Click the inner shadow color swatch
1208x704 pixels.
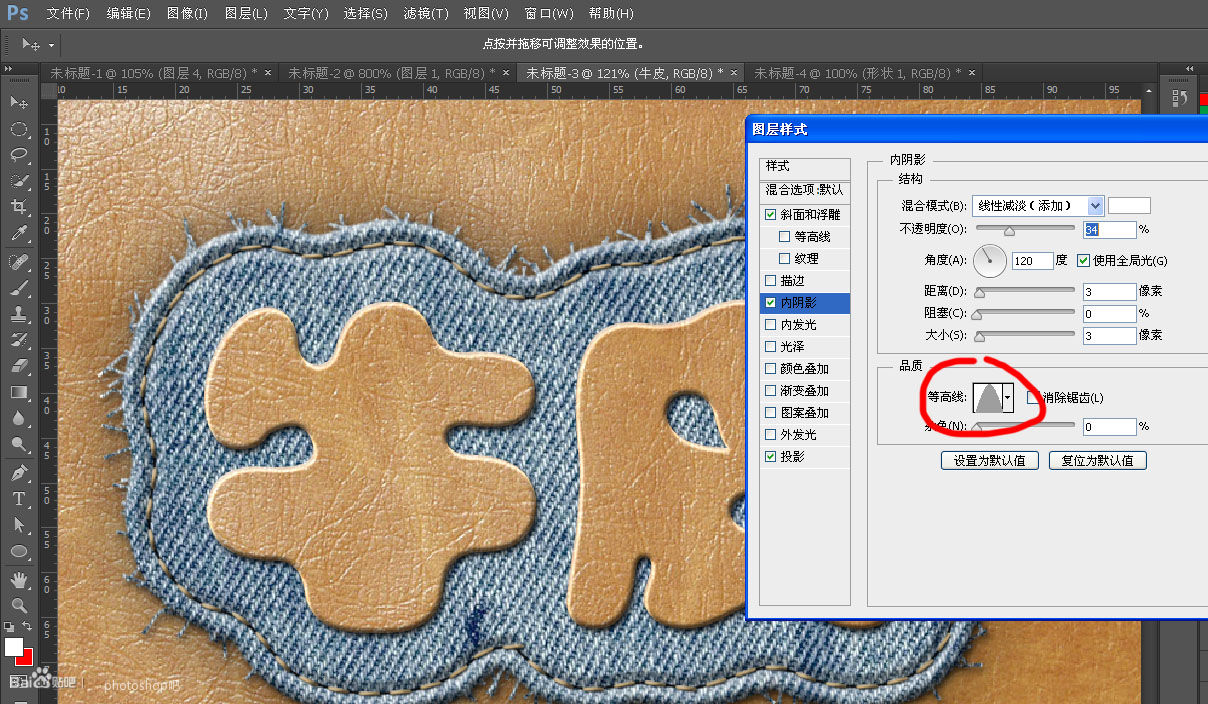point(1129,205)
